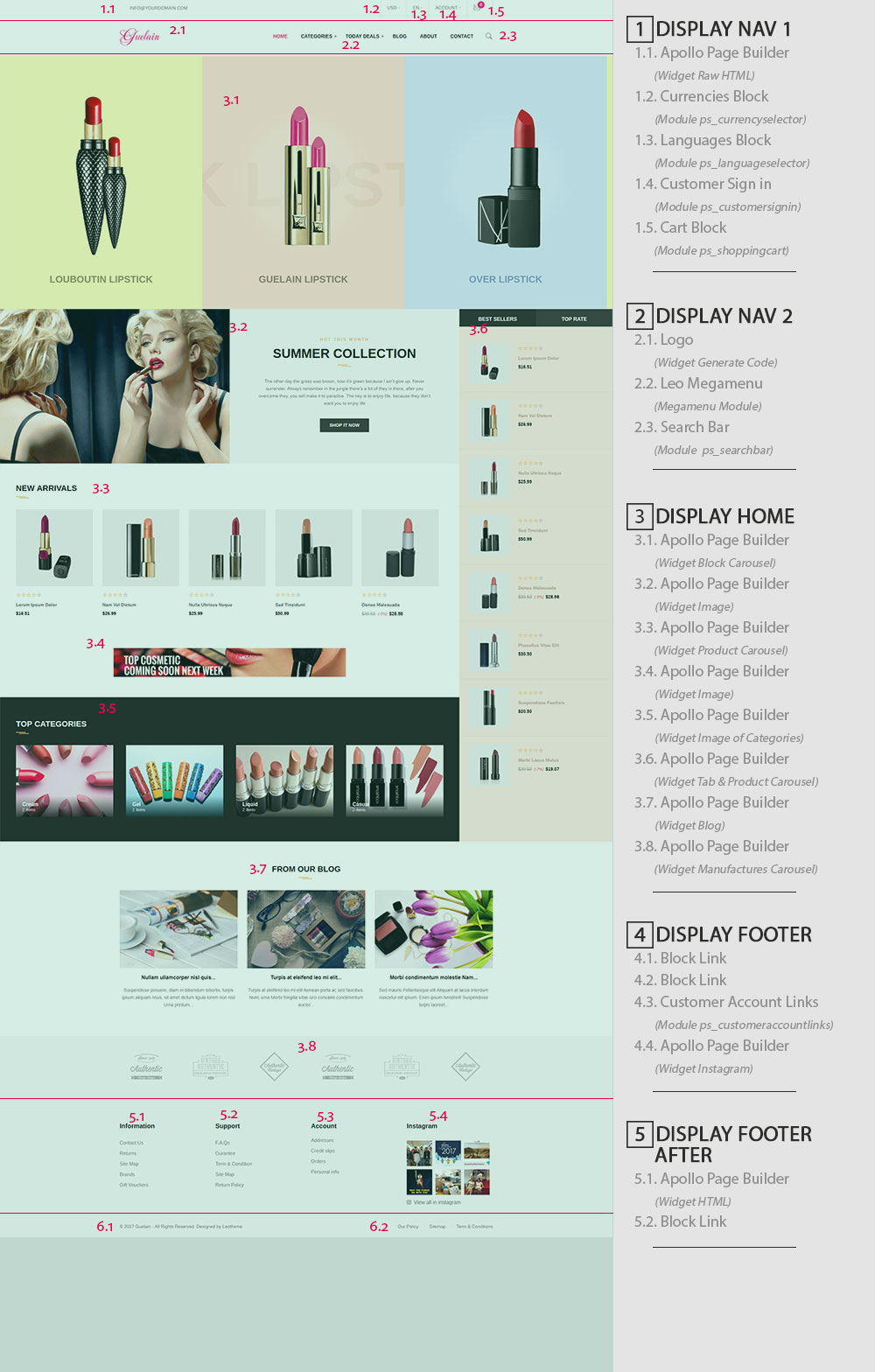Viewport: 875px width, 1372px height.
Task: Click the Contact Us footer link
Action: point(131,1143)
